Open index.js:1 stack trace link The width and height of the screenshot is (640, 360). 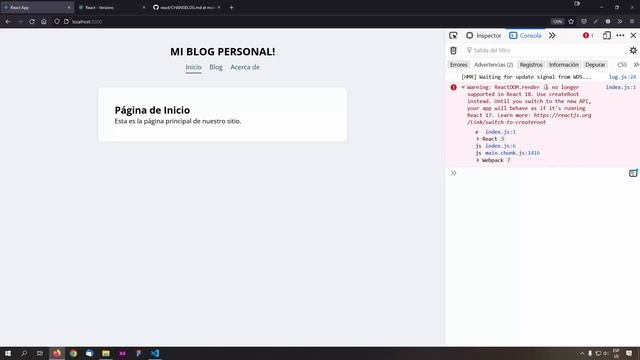pos(500,132)
